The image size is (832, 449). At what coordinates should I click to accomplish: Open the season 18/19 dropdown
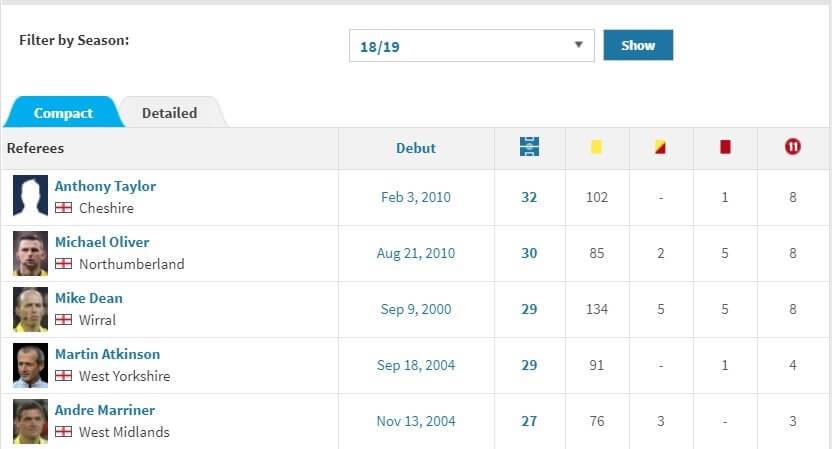471,46
